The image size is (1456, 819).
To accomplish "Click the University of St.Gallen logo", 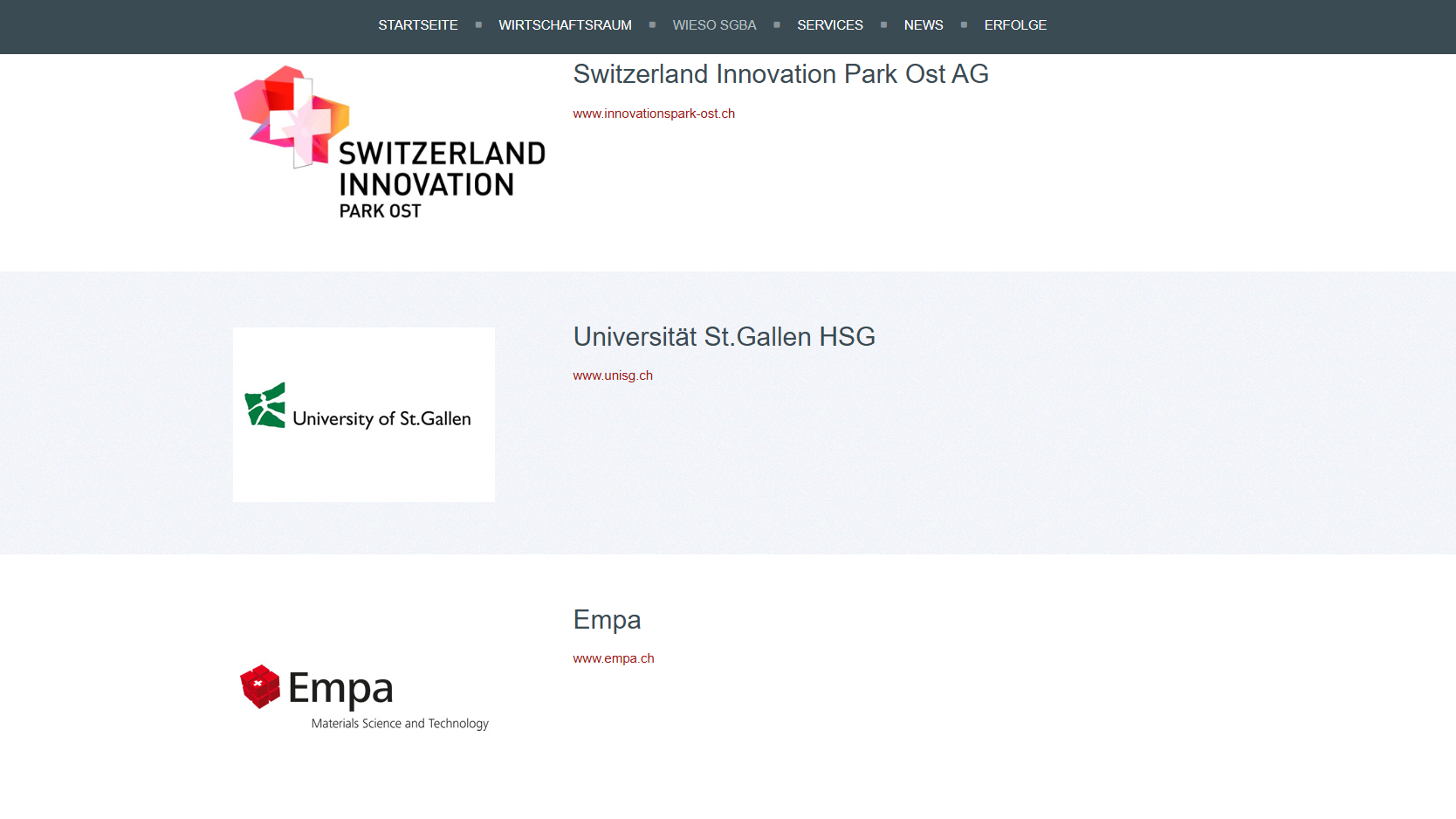I will (x=364, y=415).
